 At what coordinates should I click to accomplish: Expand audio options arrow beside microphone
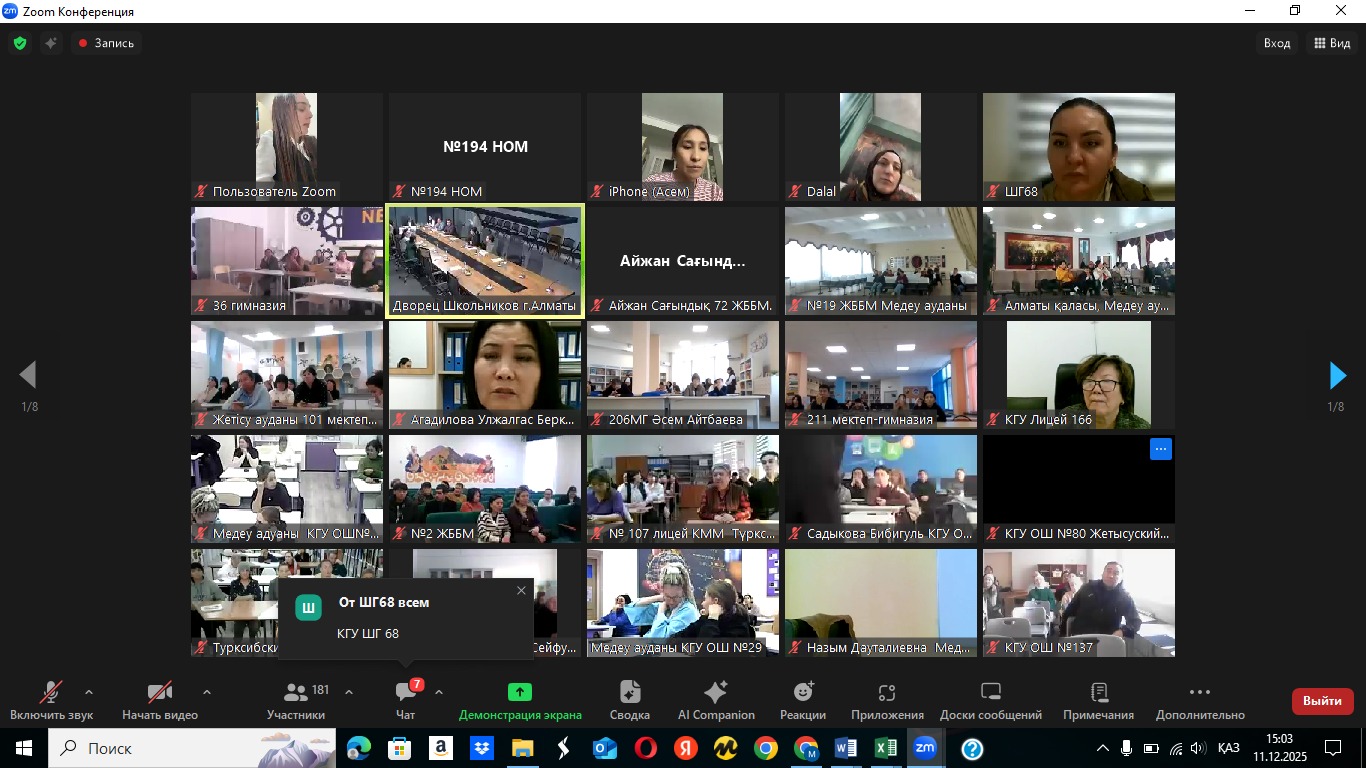[89, 692]
